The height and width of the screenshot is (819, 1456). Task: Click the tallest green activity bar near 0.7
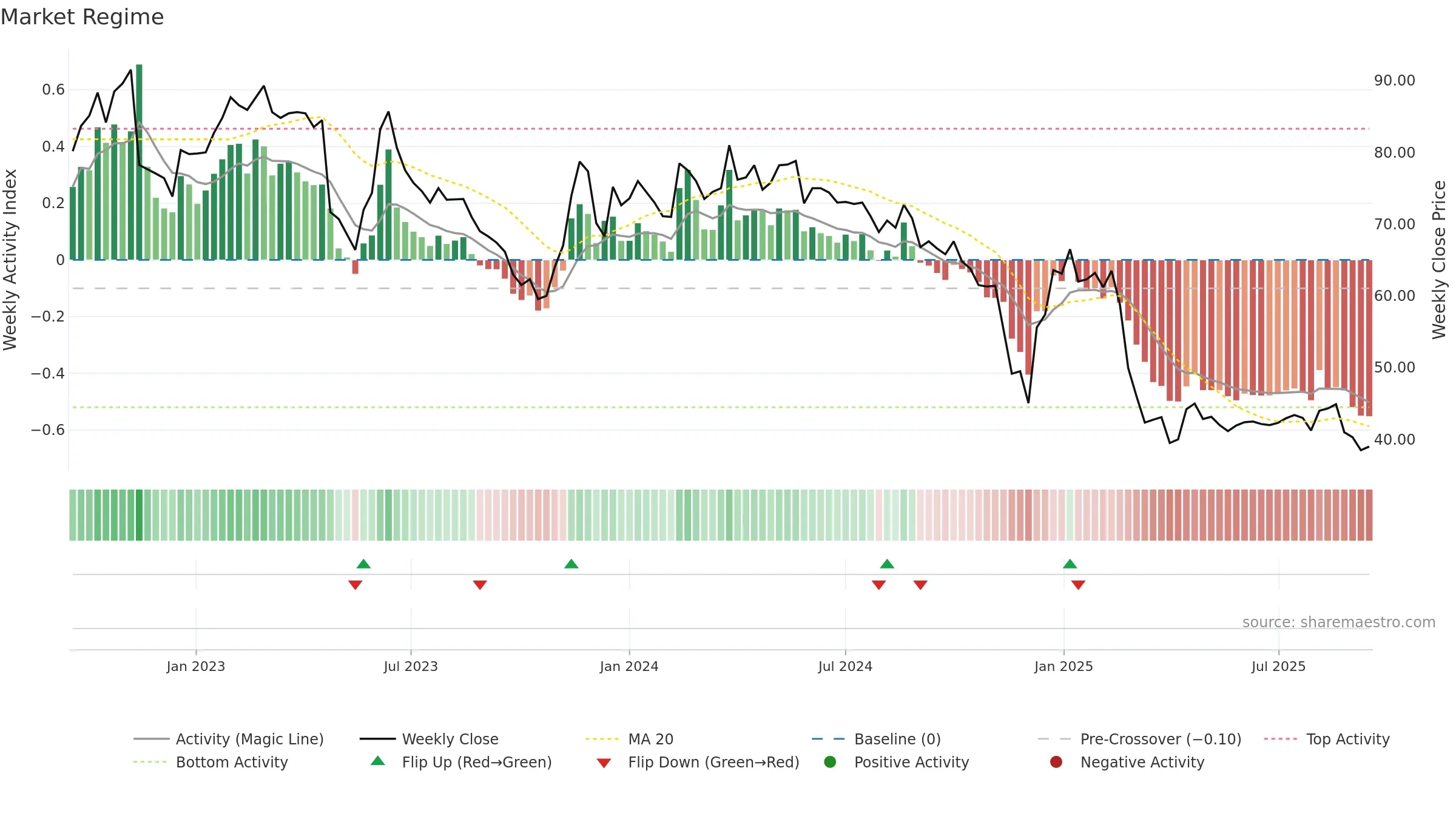(139, 162)
